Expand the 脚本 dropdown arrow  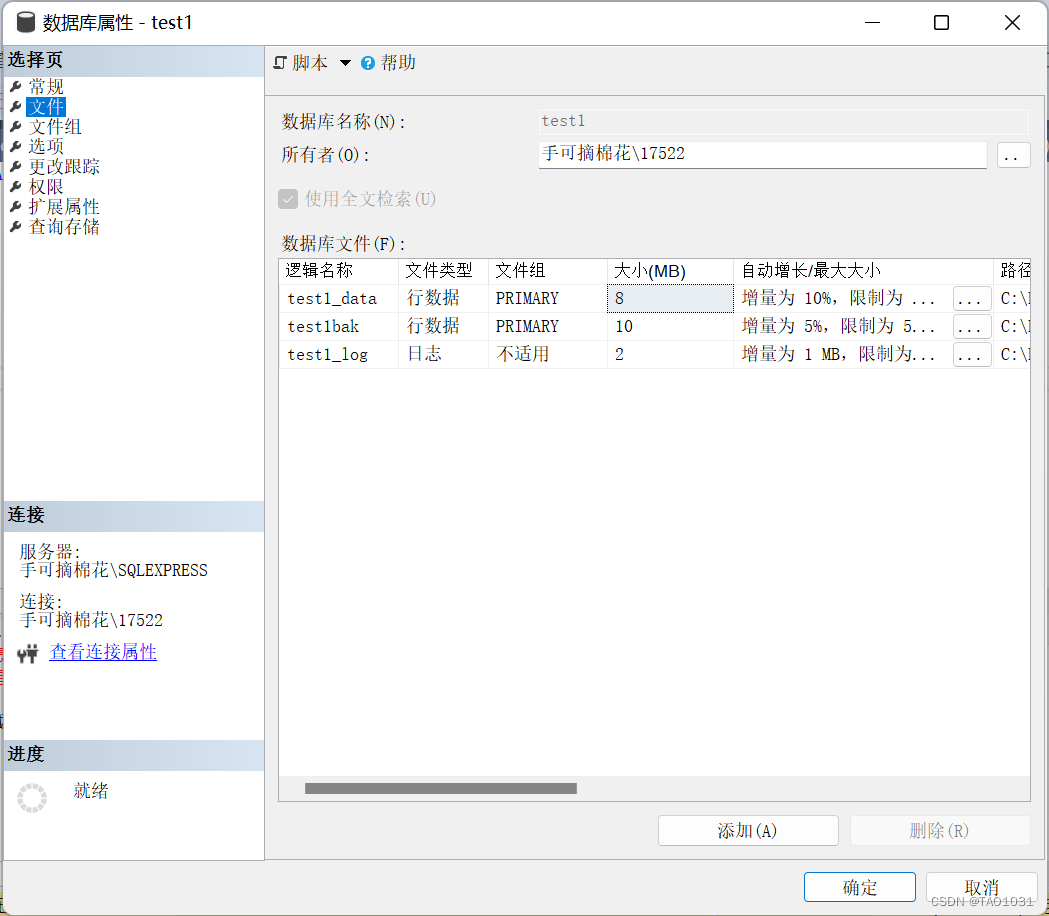[x=345, y=63]
